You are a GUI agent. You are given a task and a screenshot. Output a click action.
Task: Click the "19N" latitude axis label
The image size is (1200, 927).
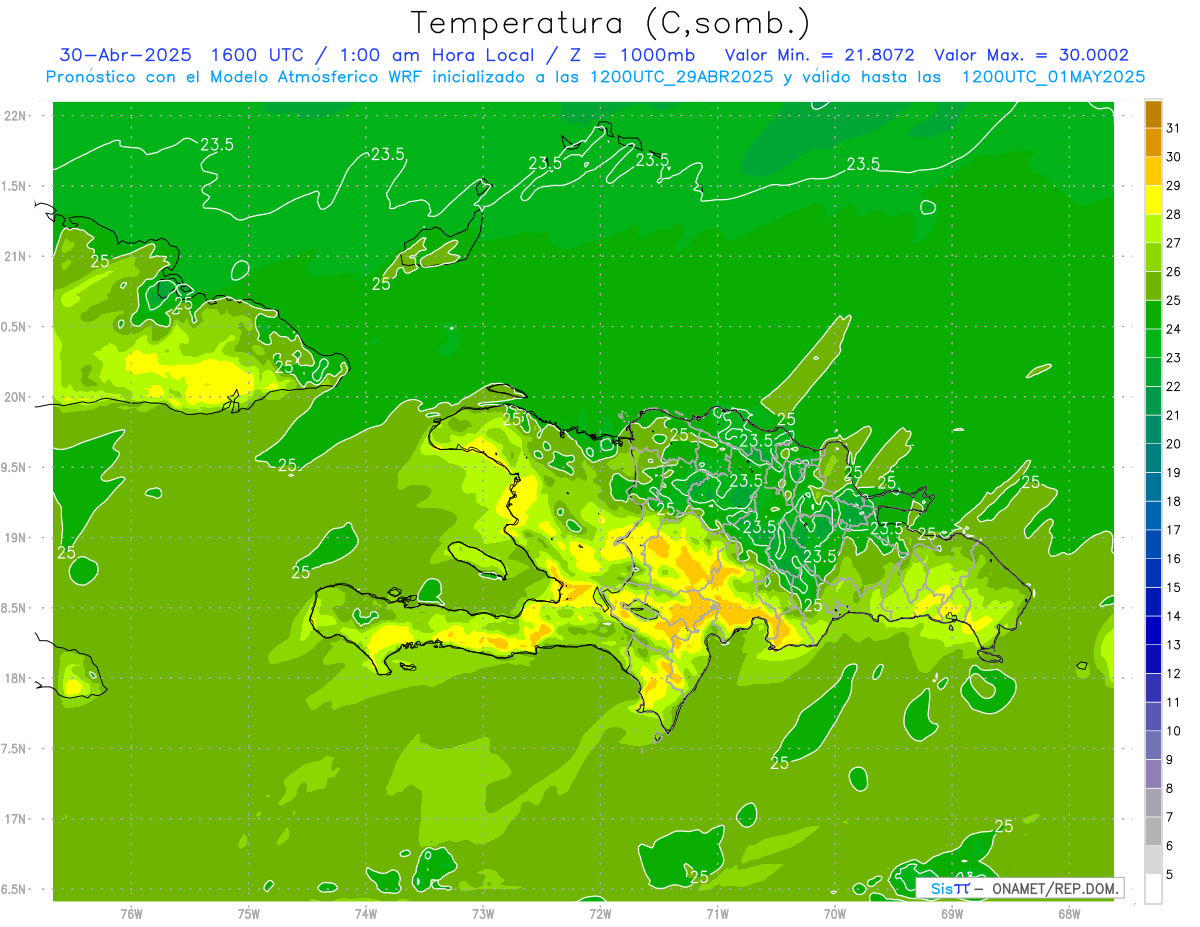tap(15, 538)
